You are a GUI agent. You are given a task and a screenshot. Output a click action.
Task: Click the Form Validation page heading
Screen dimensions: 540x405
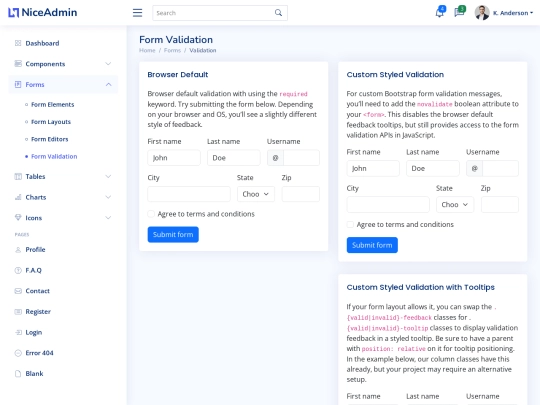point(176,40)
